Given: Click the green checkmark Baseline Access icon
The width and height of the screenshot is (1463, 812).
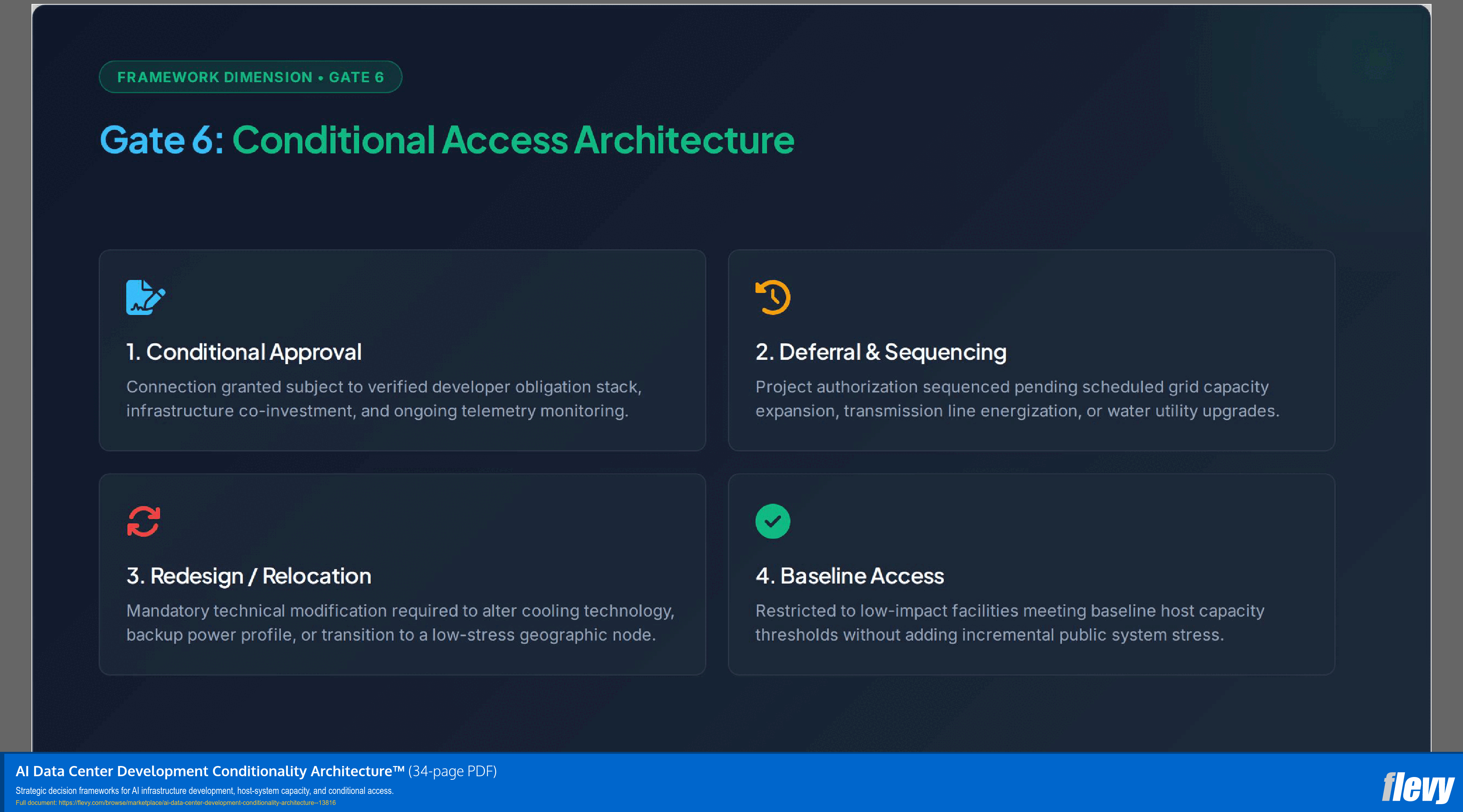Looking at the screenshot, I should (772, 521).
